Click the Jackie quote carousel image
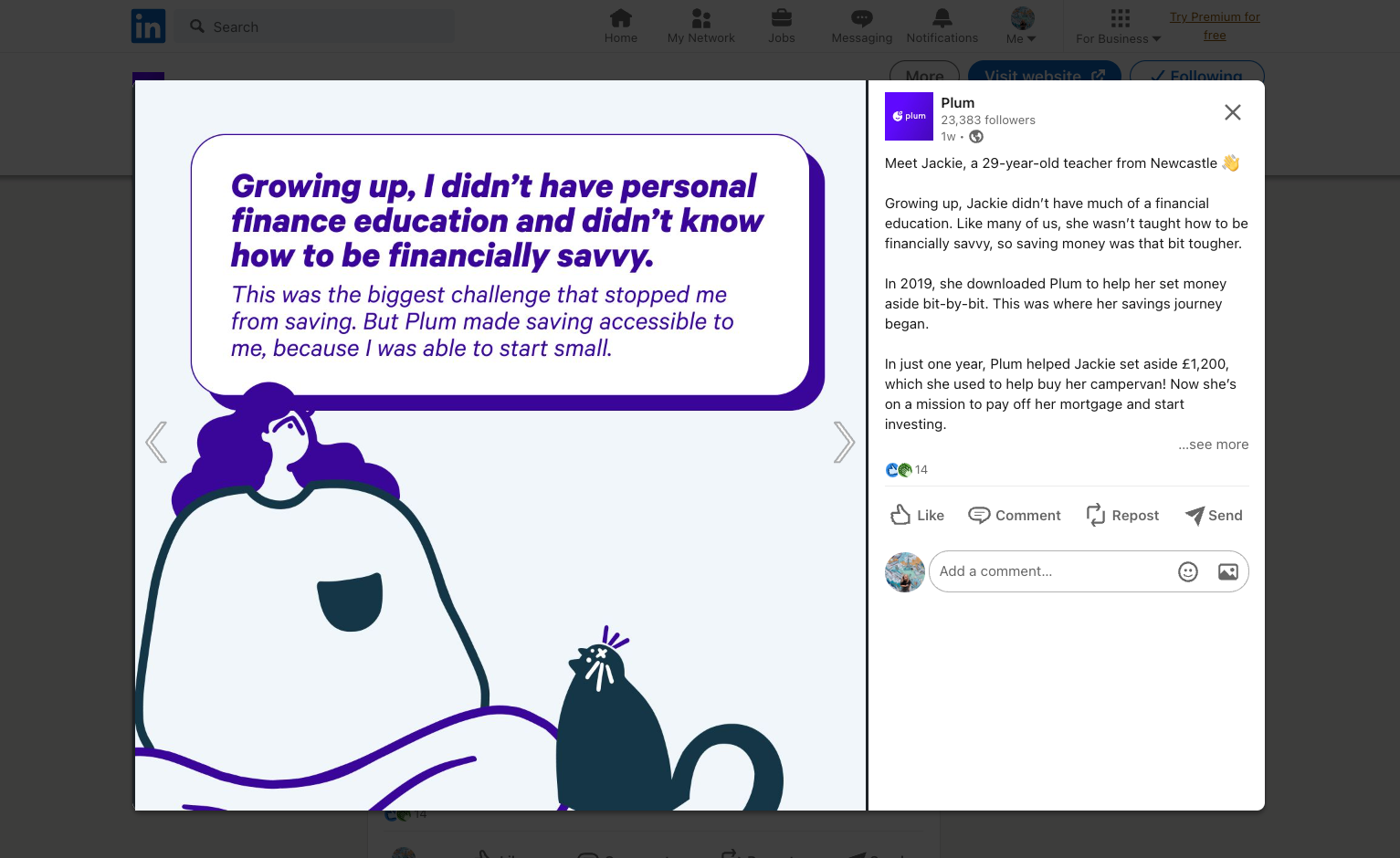1400x858 pixels. click(500, 445)
